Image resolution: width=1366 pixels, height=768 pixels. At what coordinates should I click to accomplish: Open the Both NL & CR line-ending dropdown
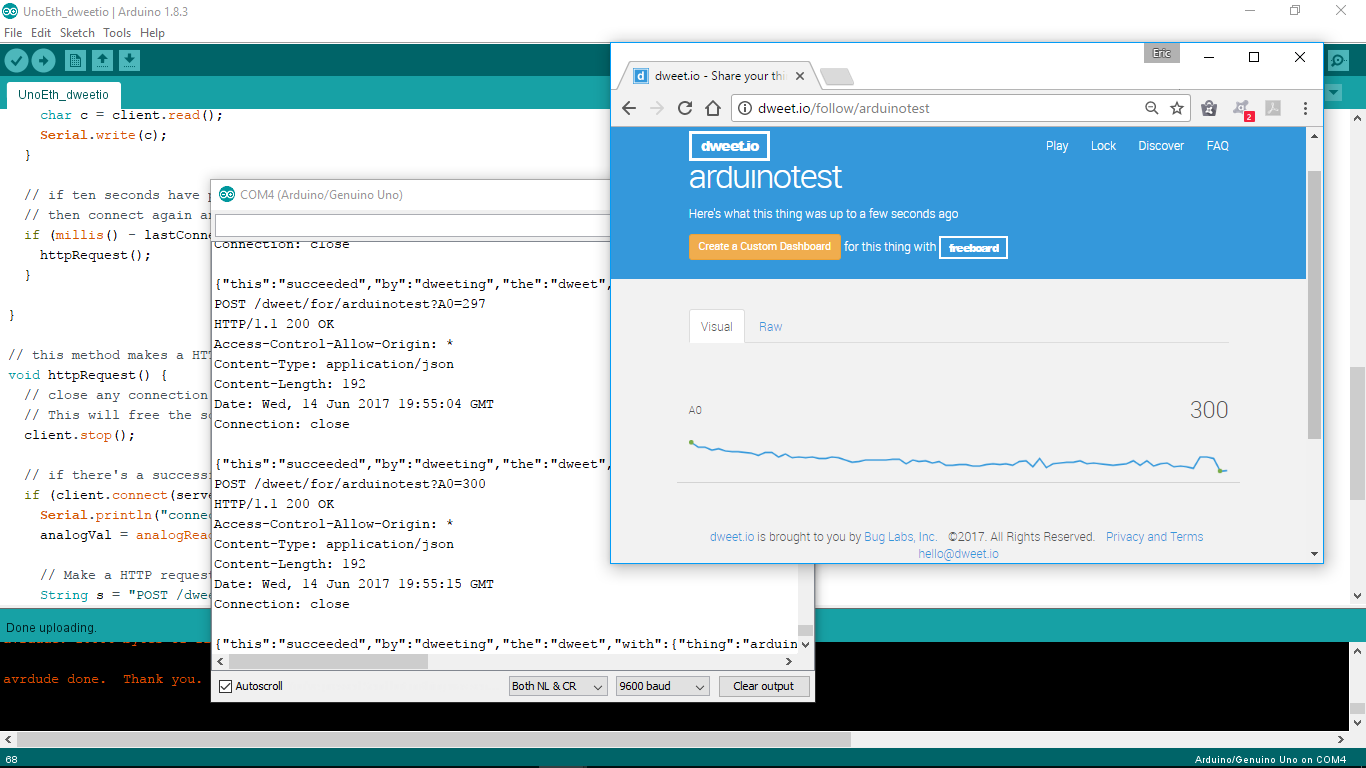coord(558,686)
